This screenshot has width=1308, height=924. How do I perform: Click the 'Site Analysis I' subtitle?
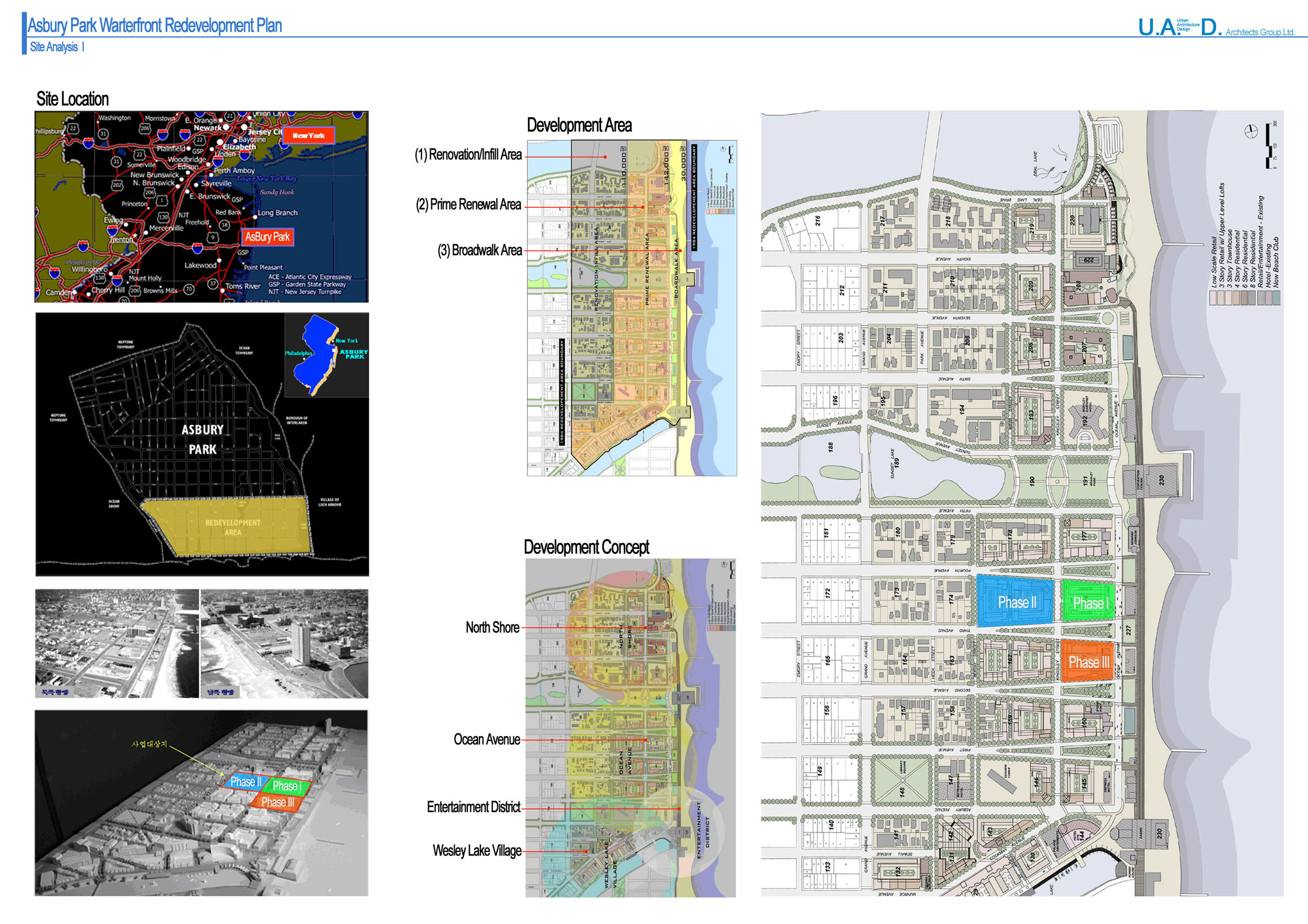[x=57, y=47]
